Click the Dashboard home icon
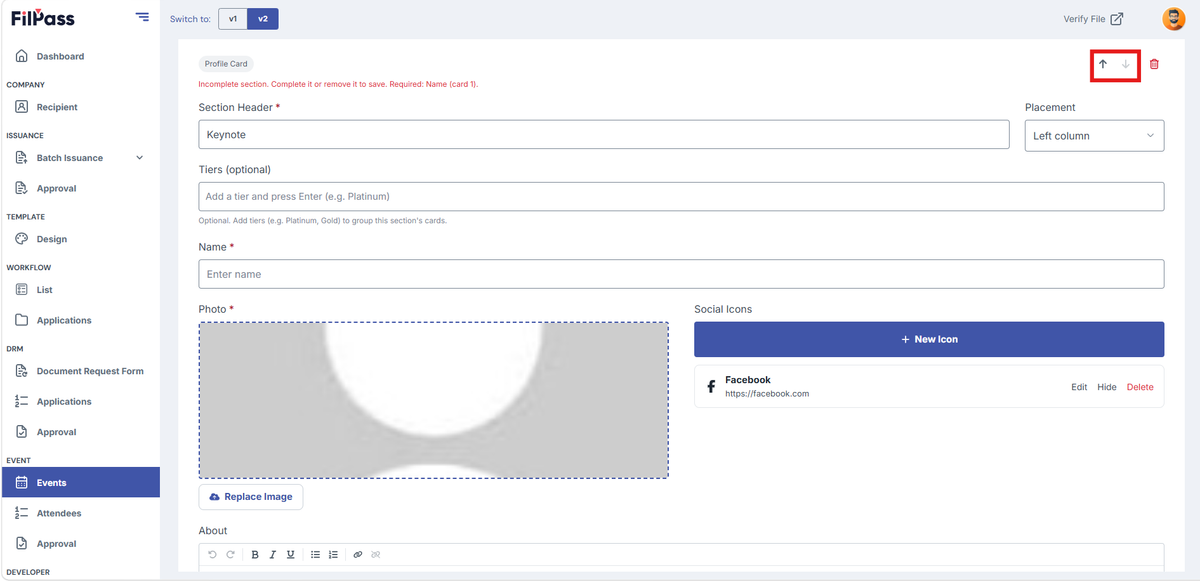 21,56
